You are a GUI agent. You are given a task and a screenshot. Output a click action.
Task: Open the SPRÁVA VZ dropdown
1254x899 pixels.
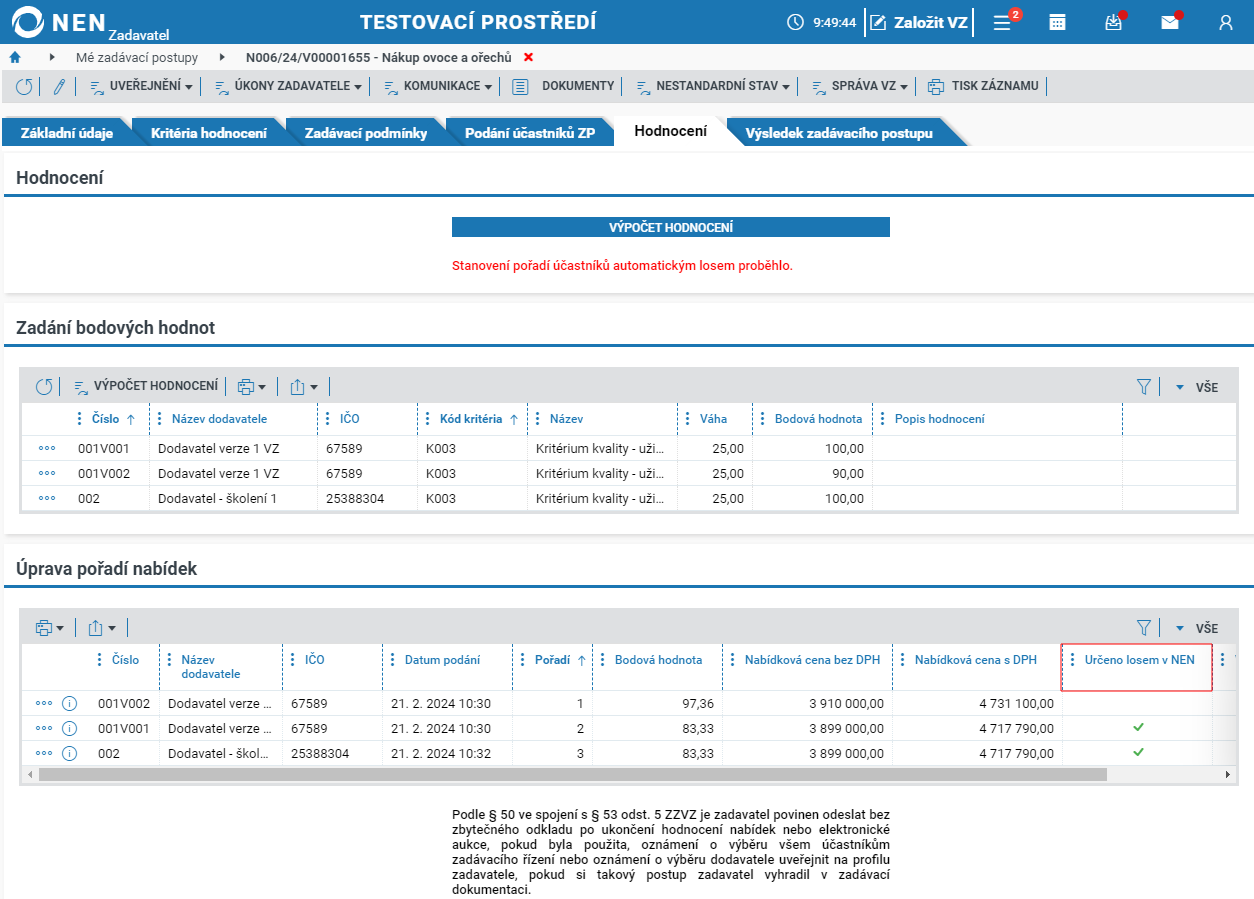(859, 87)
